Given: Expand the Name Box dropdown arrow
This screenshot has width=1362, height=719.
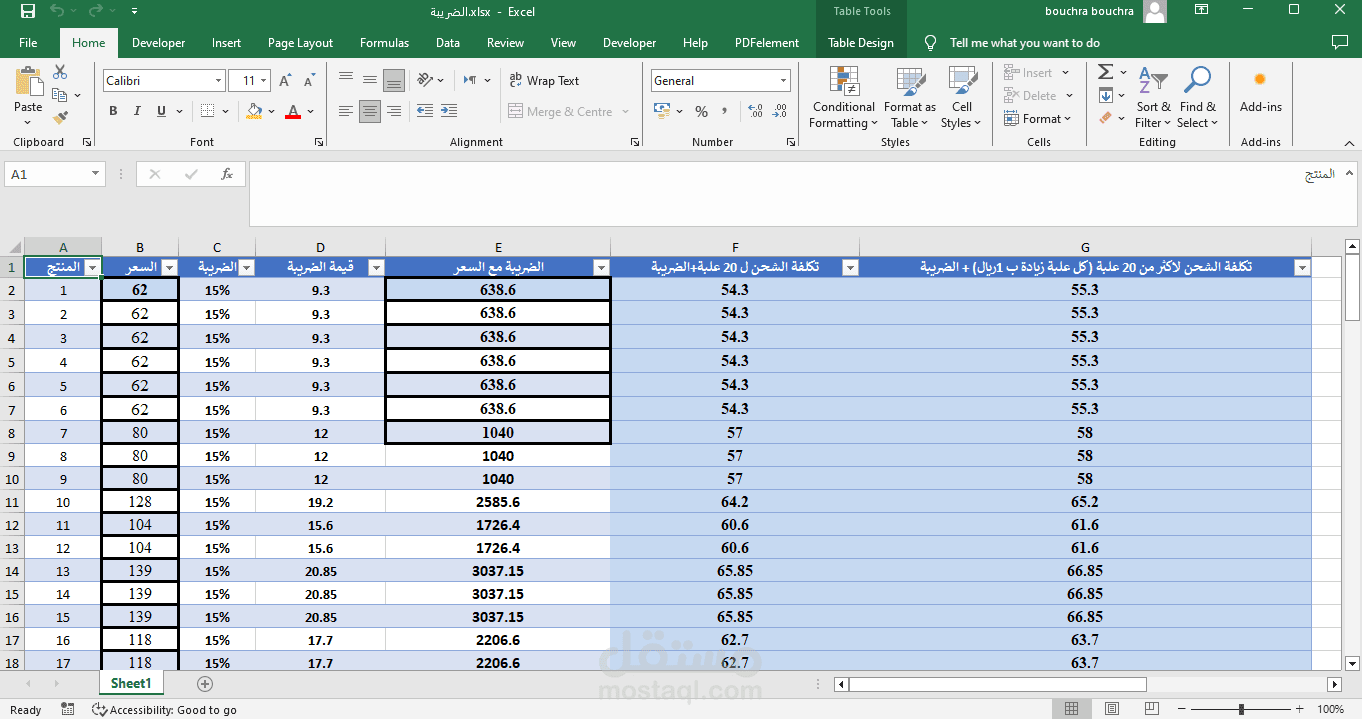Looking at the screenshot, I should click(x=96, y=174).
